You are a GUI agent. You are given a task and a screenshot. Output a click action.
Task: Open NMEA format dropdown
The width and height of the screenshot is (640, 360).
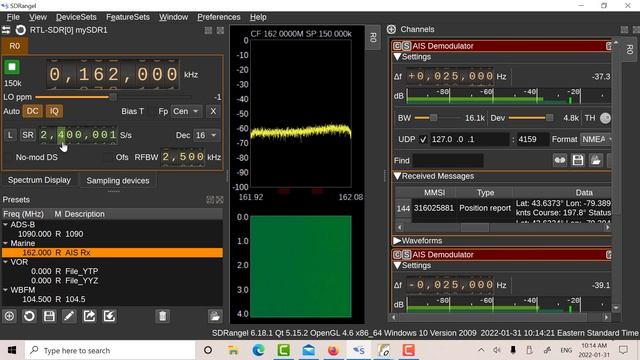(597, 139)
